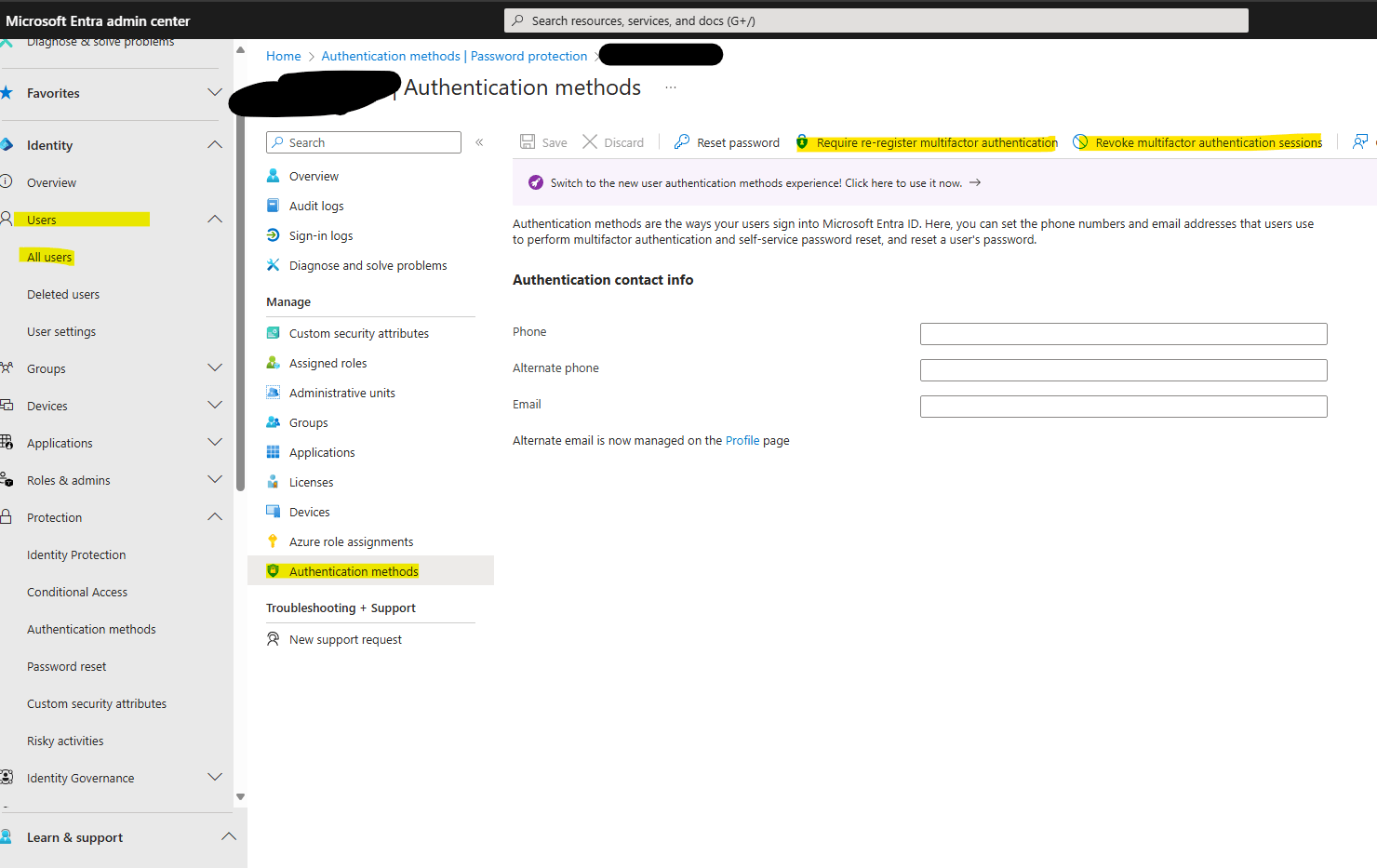
Task: Click Require re-register multifactor authentication
Action: pyautogui.click(x=927, y=142)
